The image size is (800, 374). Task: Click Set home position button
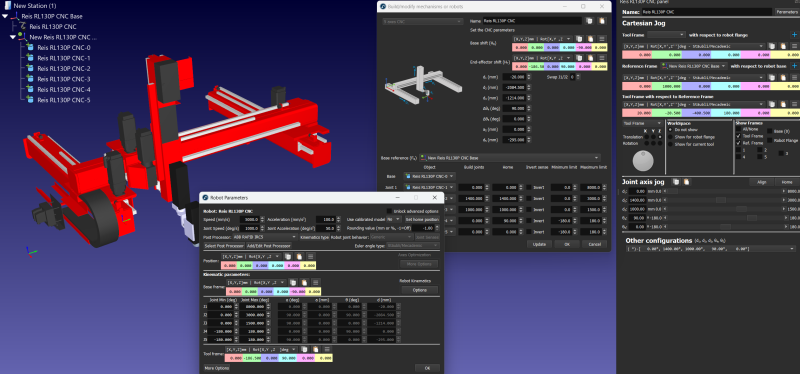point(422,219)
